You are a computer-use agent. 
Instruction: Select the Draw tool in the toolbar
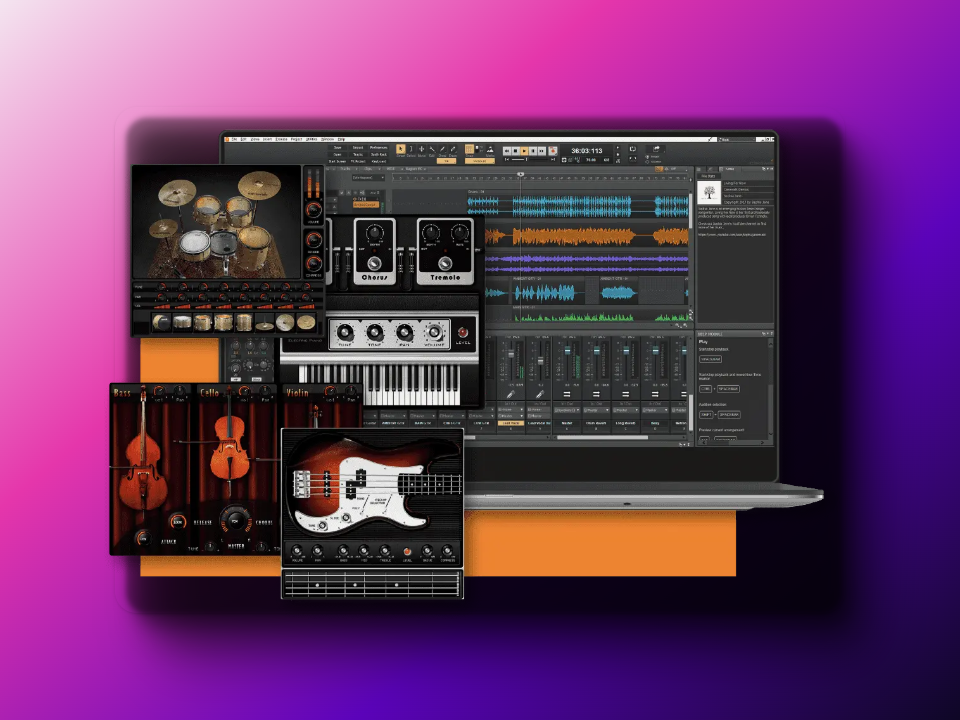[x=442, y=149]
